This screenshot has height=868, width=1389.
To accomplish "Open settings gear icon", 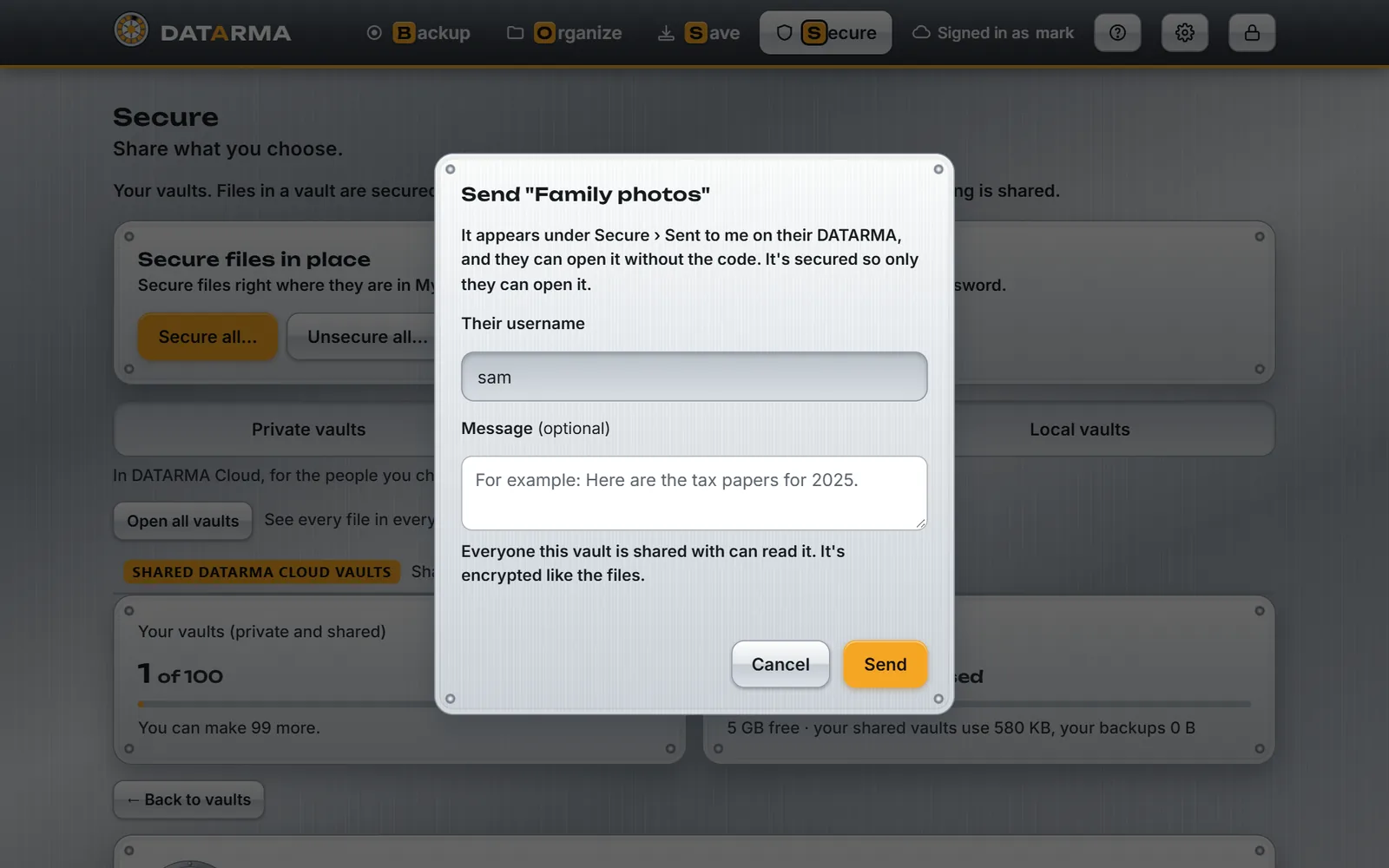I will [1185, 33].
